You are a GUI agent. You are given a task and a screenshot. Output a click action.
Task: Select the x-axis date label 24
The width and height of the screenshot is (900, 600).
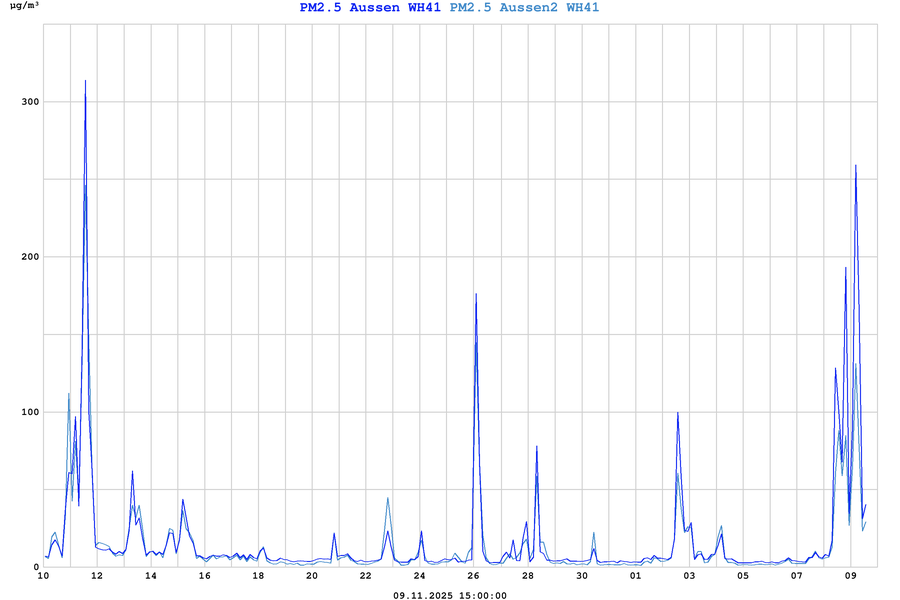tap(420, 576)
